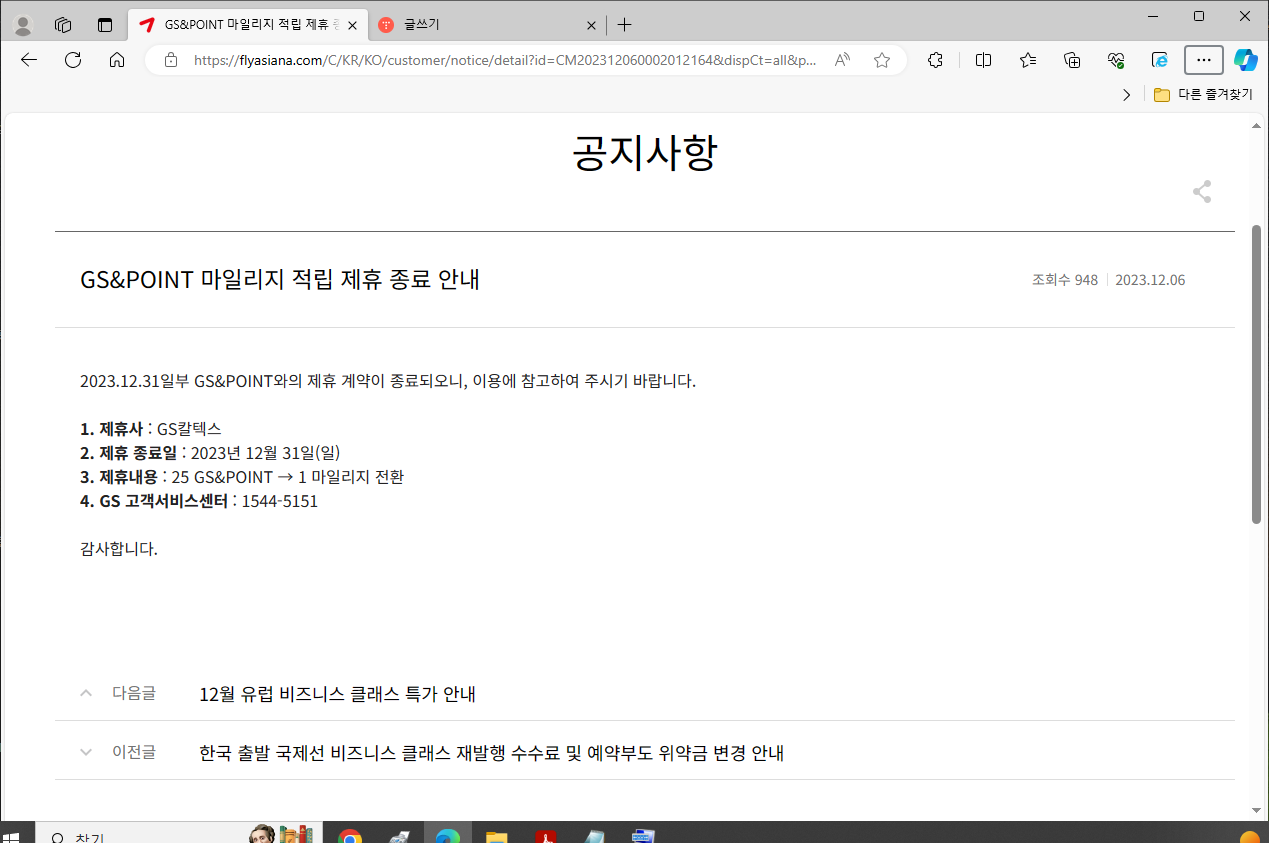Open File Explorer from the taskbar
The image size is (1269, 843).
[497, 835]
